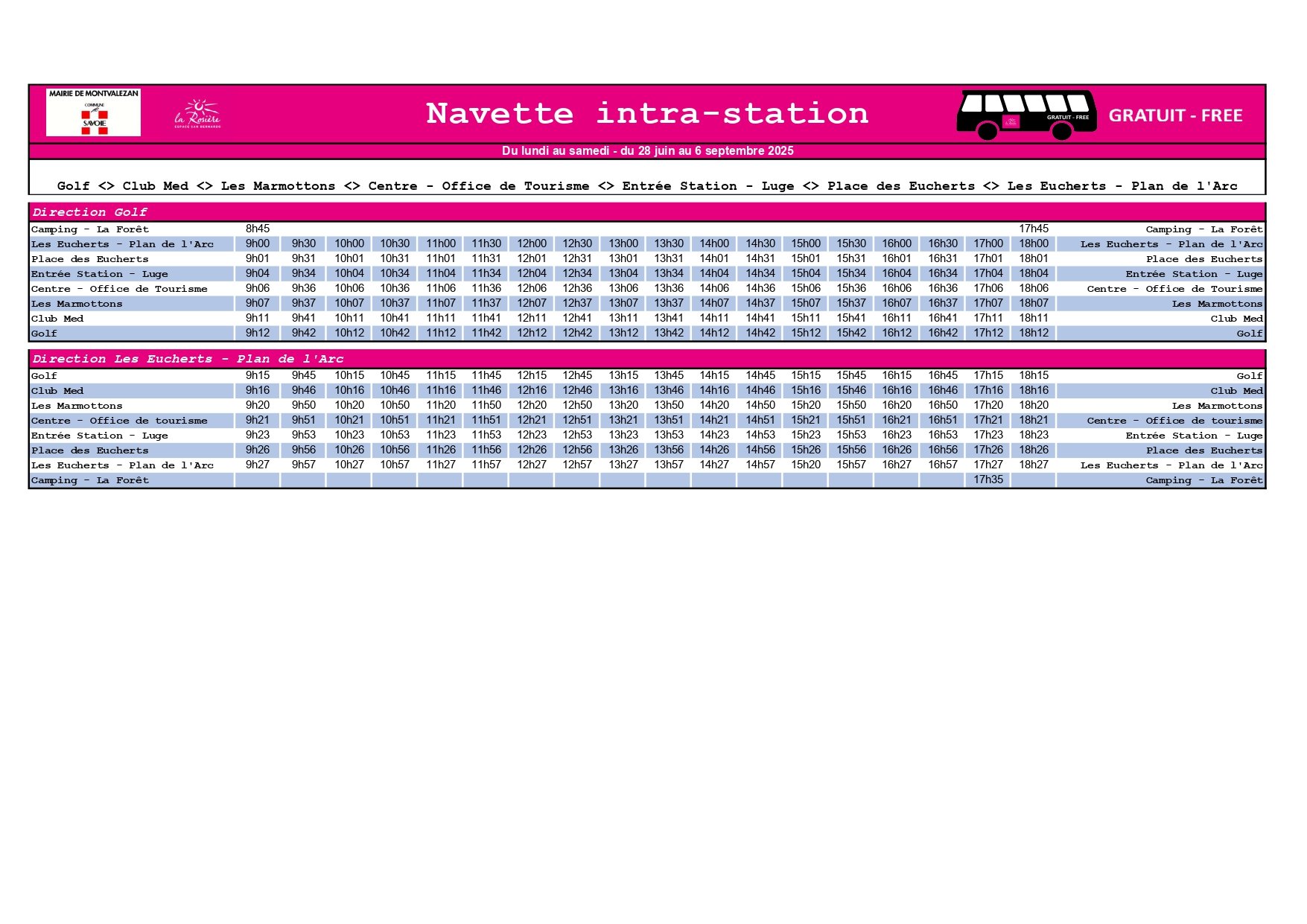The image size is (1307, 924).
Task: Click the 14h30 cell
Action: tap(760, 243)
